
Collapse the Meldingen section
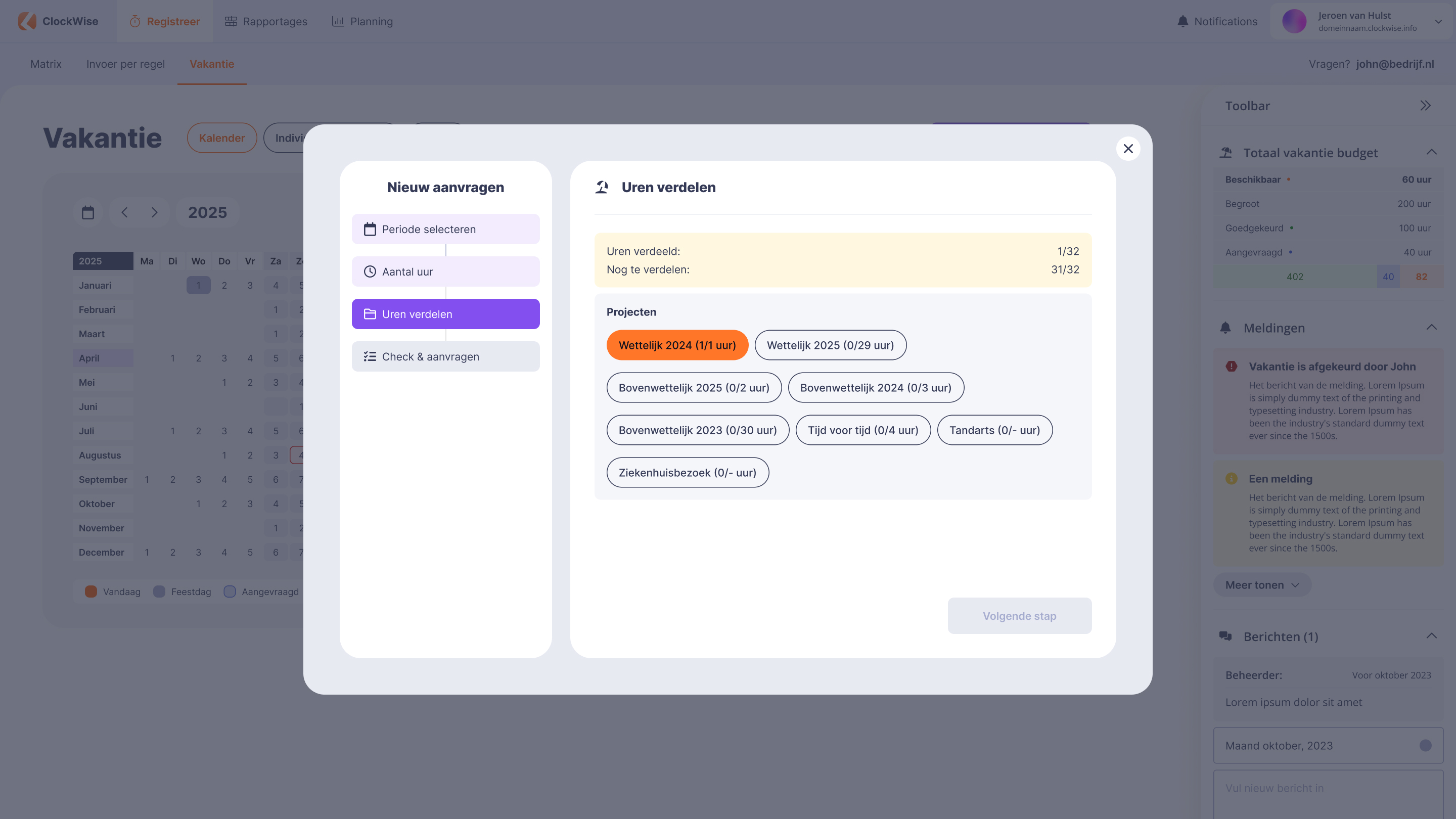pyautogui.click(x=1431, y=328)
